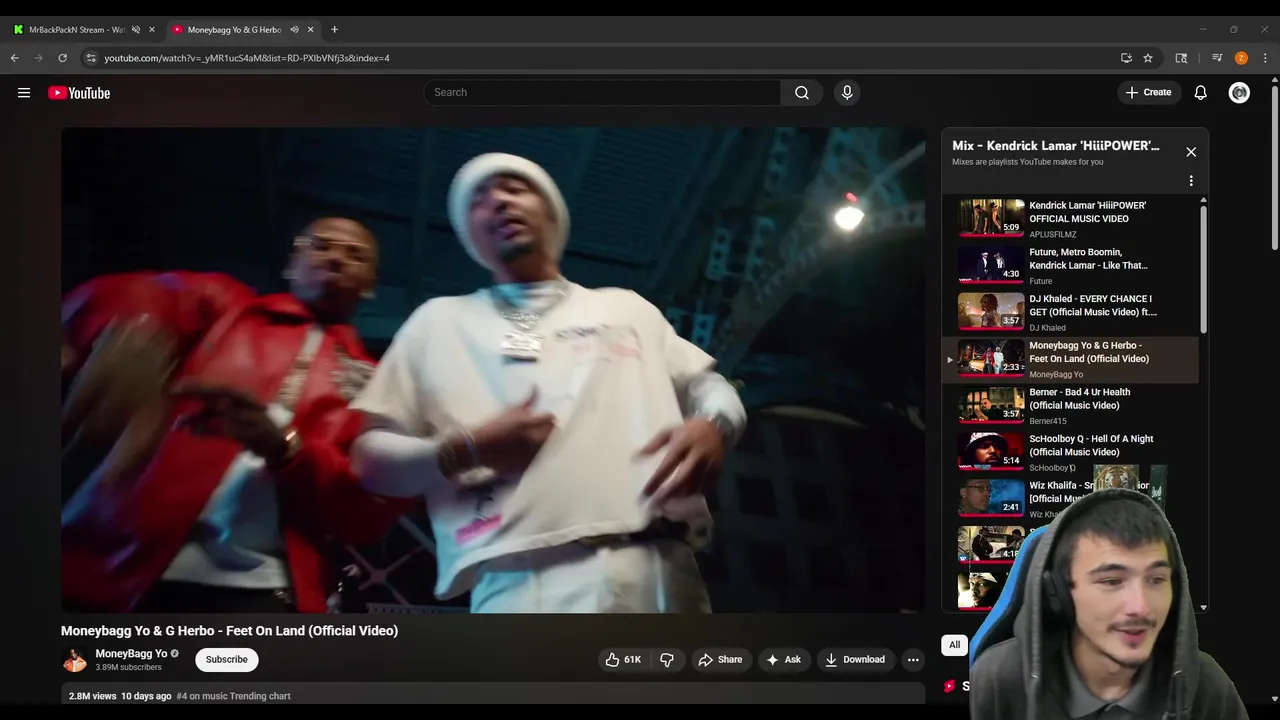Open YouTube notifications bell
1280x720 pixels.
(x=1200, y=93)
